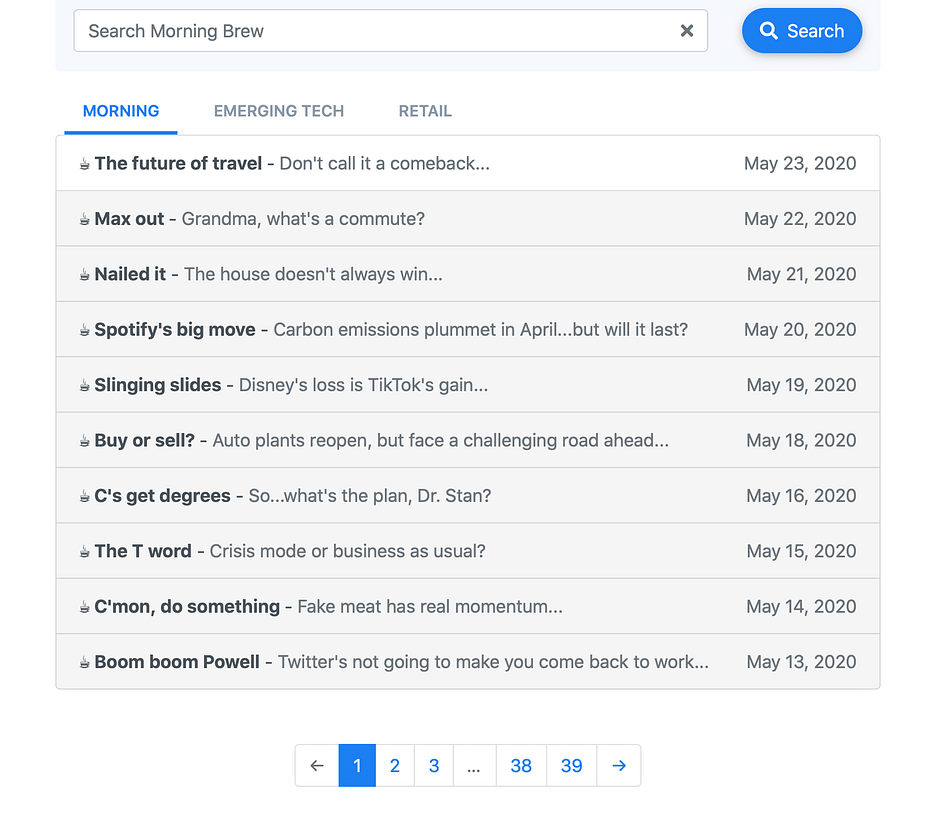
Task: Go to page 2
Action: (395, 765)
